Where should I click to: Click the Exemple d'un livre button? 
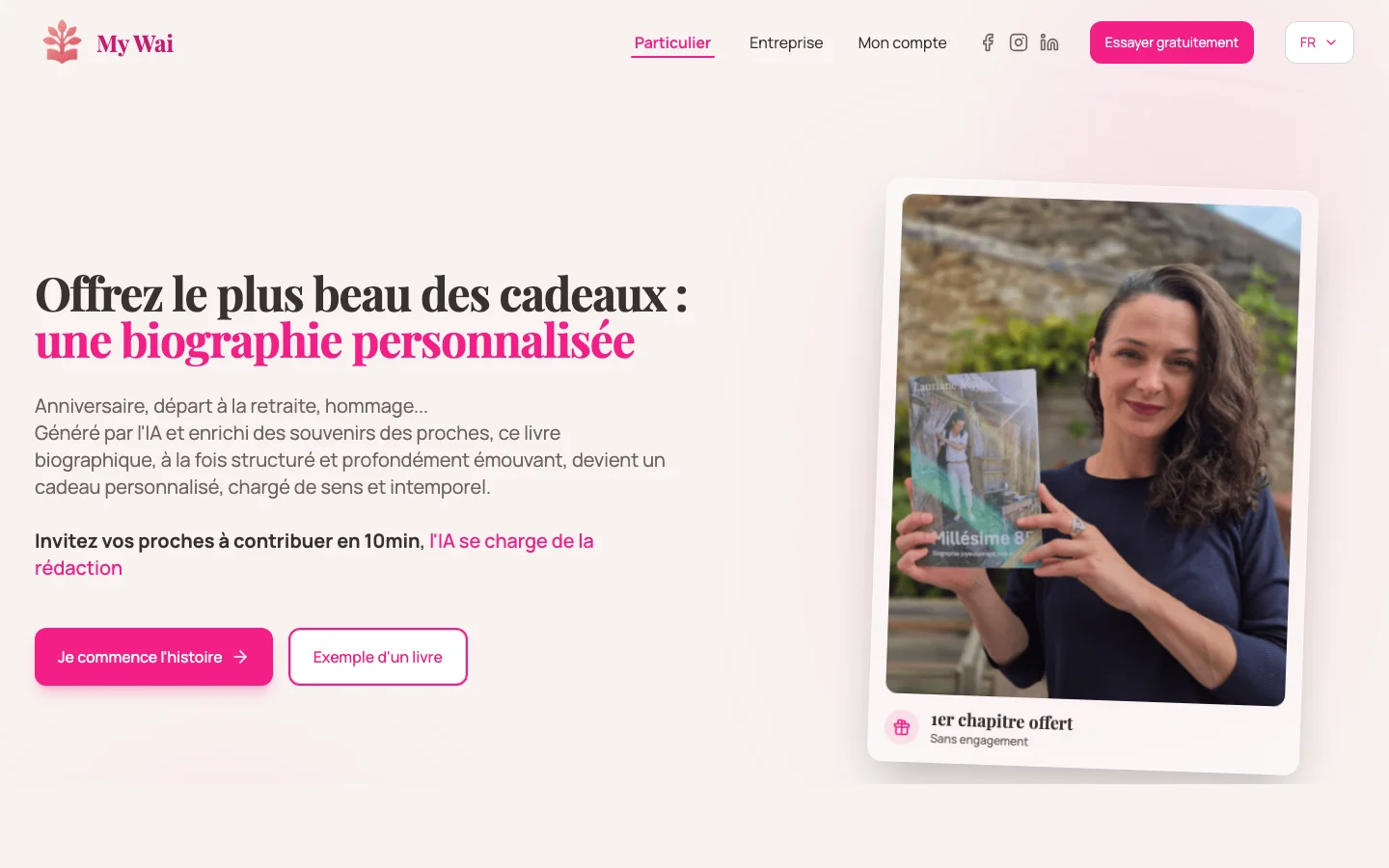(378, 657)
